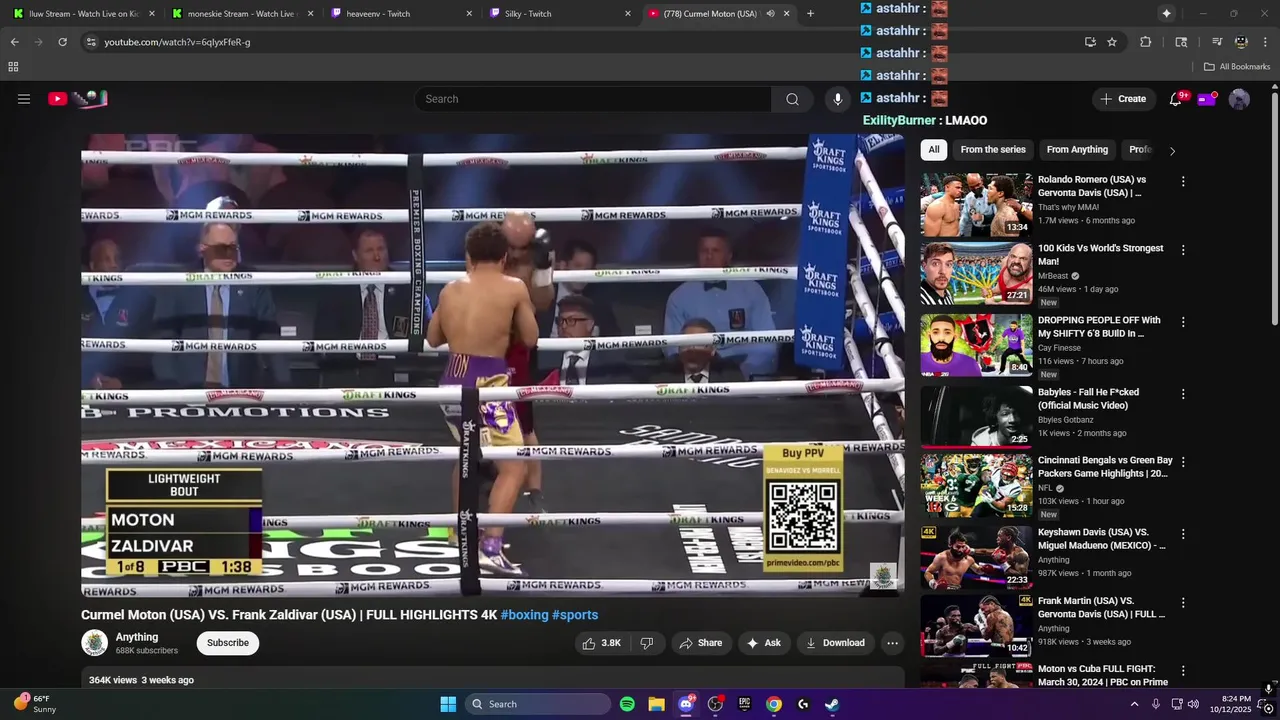Click the YouTube search input field
Screen dimensions: 1280x720
pyautogui.click(x=593, y=99)
